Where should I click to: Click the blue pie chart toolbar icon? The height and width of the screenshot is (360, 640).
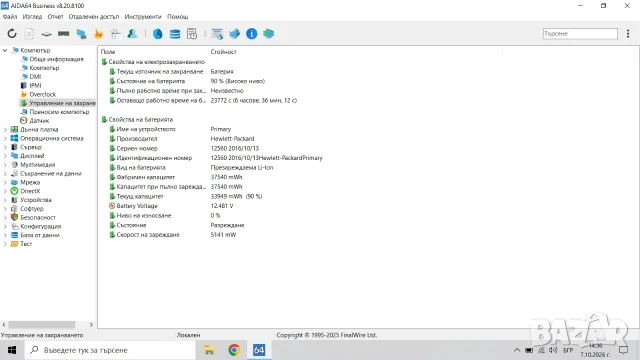click(x=158, y=34)
